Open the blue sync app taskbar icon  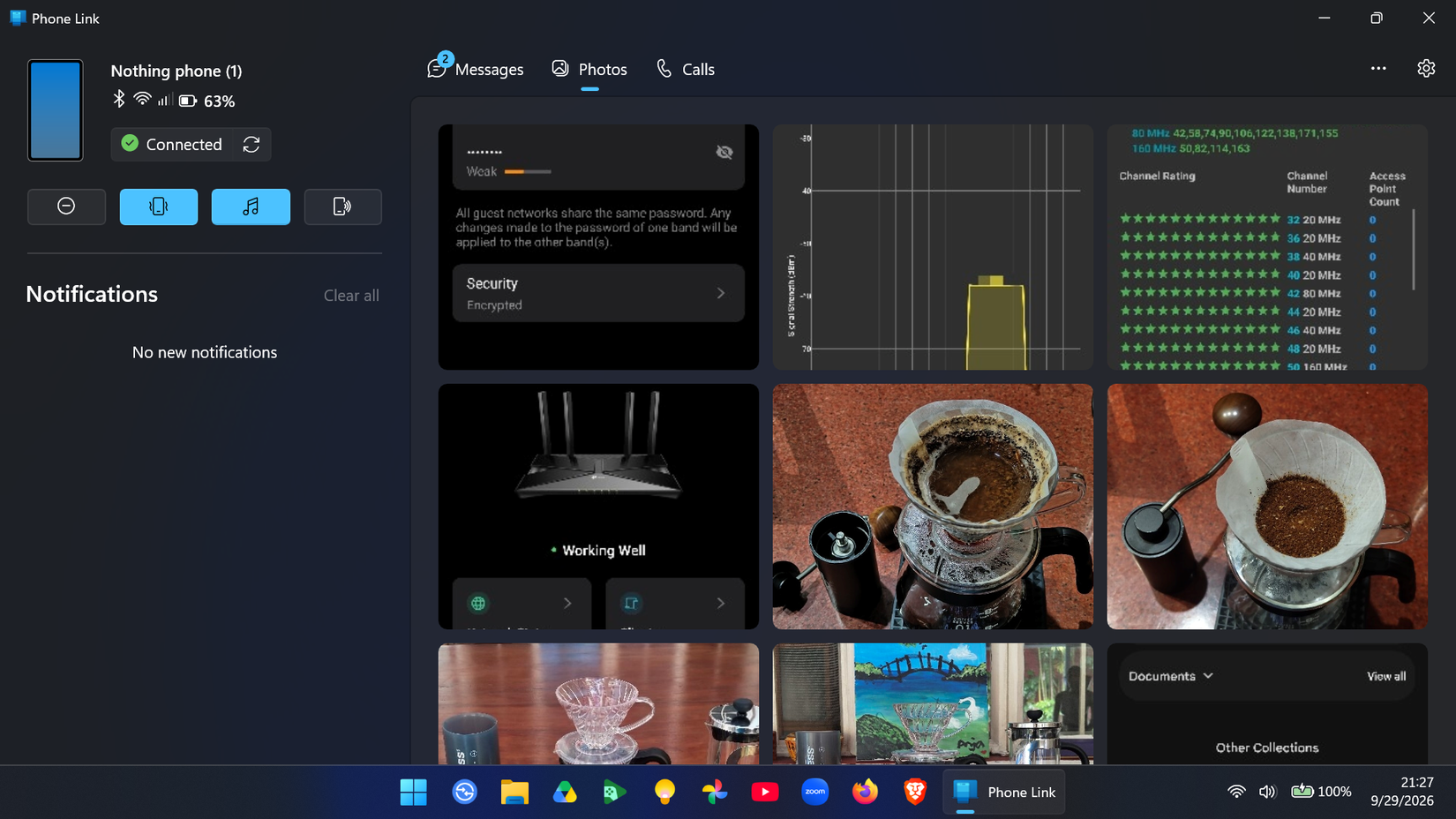click(x=464, y=792)
